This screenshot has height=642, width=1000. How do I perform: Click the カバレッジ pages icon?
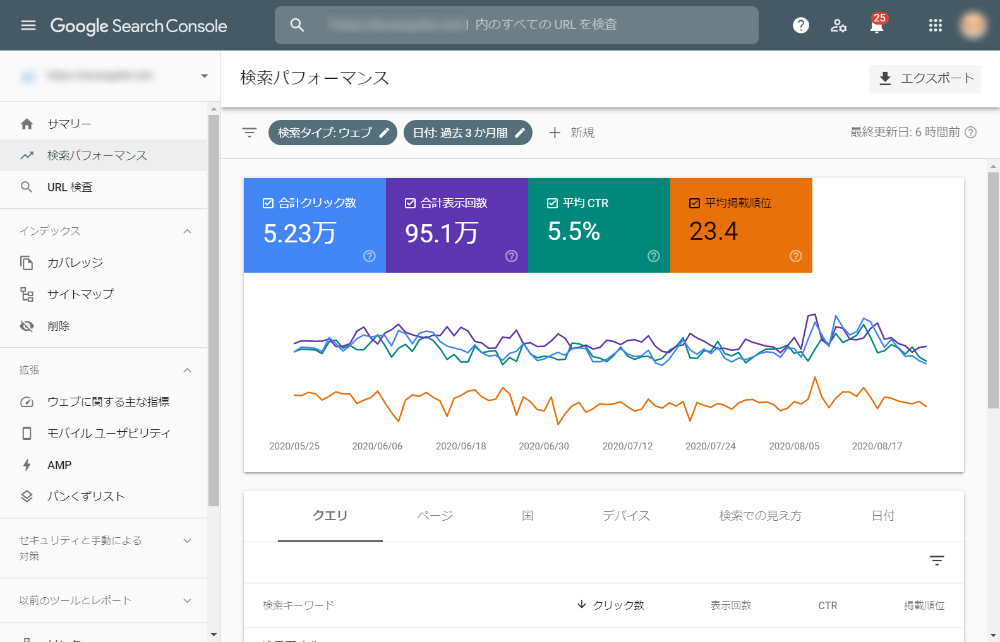[x=27, y=263]
